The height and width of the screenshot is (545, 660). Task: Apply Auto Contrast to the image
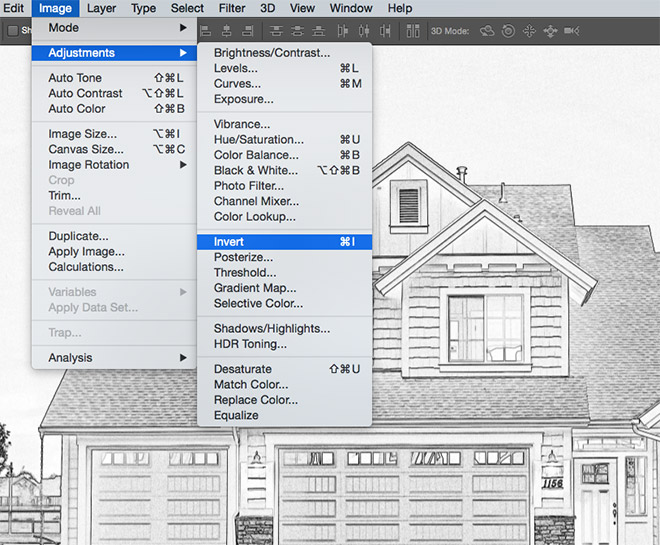coord(86,94)
